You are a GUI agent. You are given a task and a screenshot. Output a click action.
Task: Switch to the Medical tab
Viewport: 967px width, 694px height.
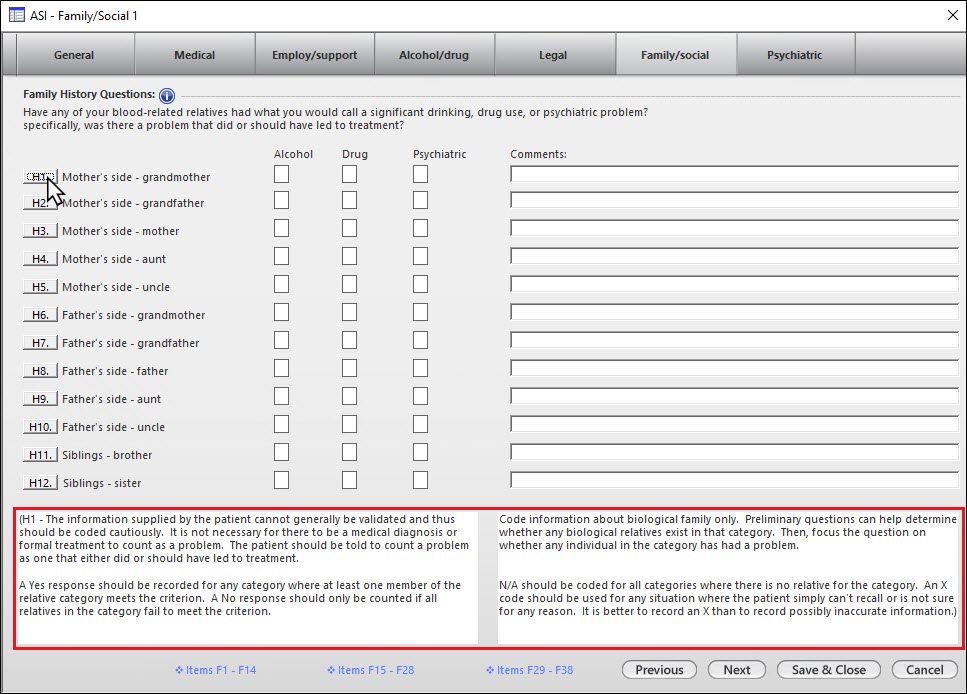[x=194, y=55]
